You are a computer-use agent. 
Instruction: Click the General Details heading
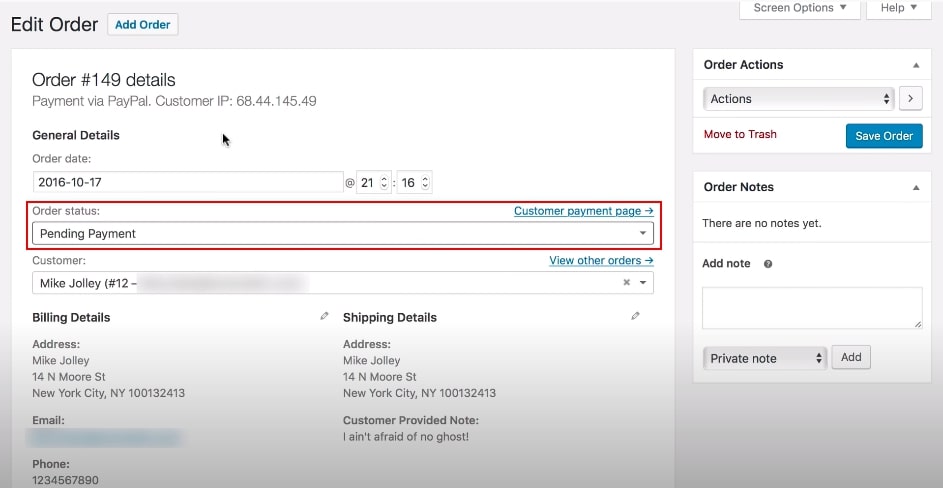pyautogui.click(x=76, y=135)
